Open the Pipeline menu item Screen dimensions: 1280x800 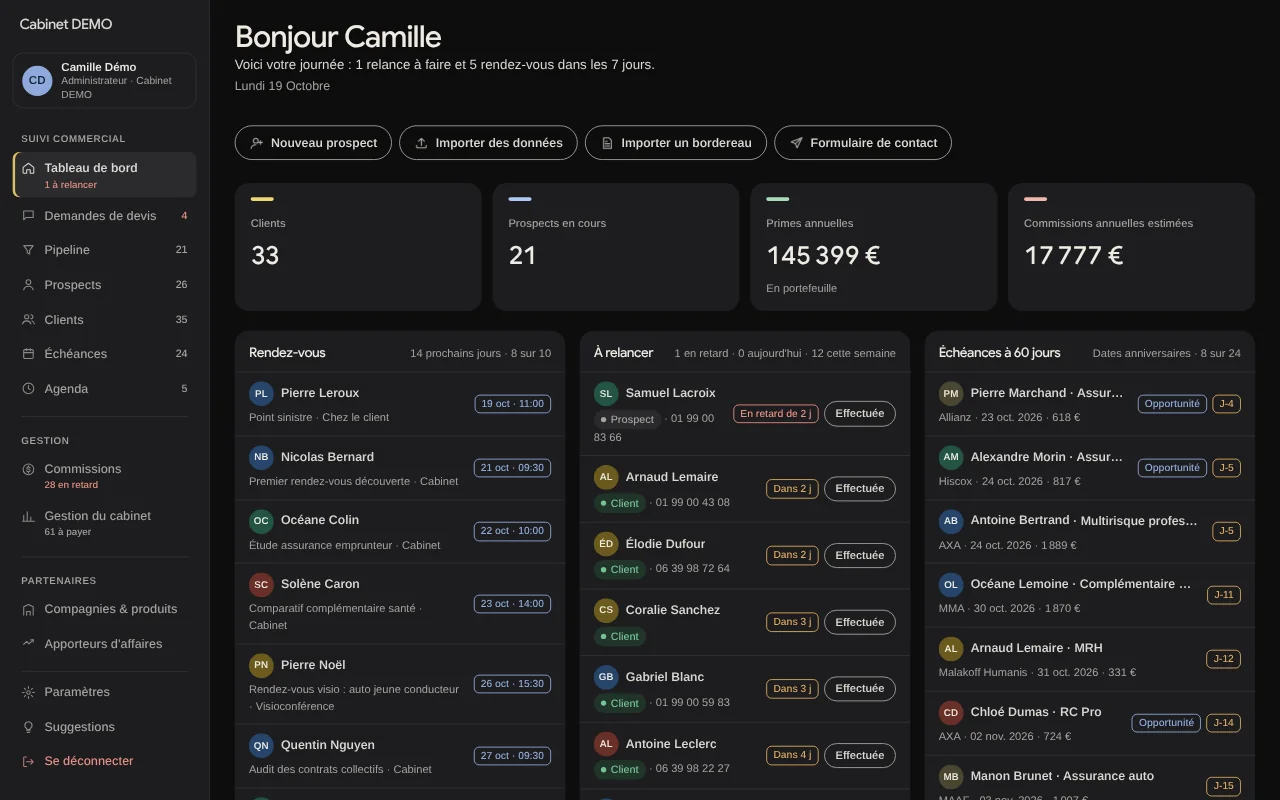(104, 250)
